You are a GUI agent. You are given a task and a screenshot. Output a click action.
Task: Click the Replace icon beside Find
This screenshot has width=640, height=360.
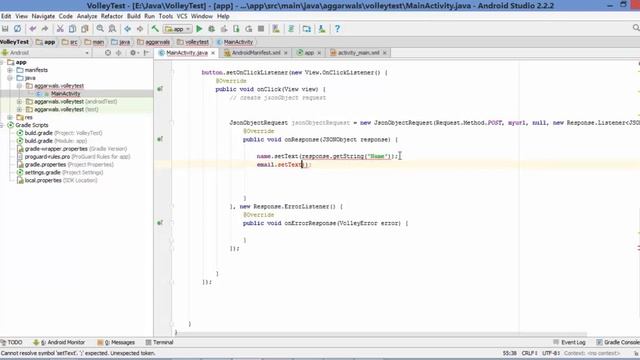click(112, 29)
